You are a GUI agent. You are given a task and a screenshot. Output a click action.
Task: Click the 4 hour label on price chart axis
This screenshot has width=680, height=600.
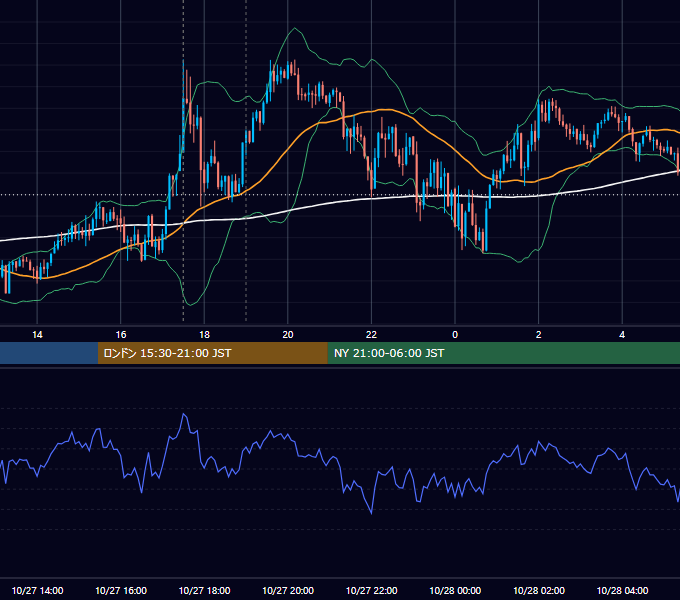[622, 335]
